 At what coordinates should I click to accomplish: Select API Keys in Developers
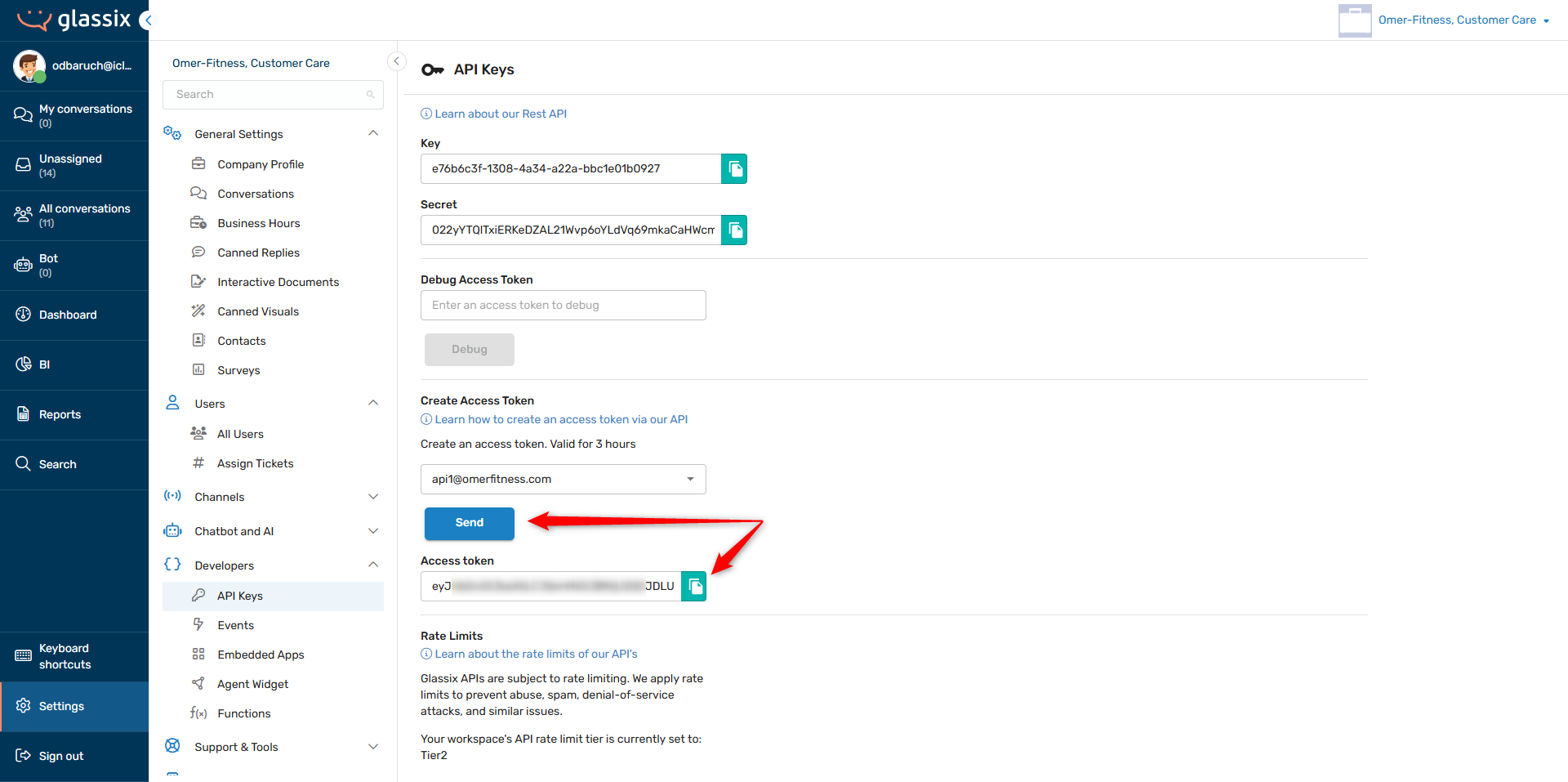click(273, 596)
